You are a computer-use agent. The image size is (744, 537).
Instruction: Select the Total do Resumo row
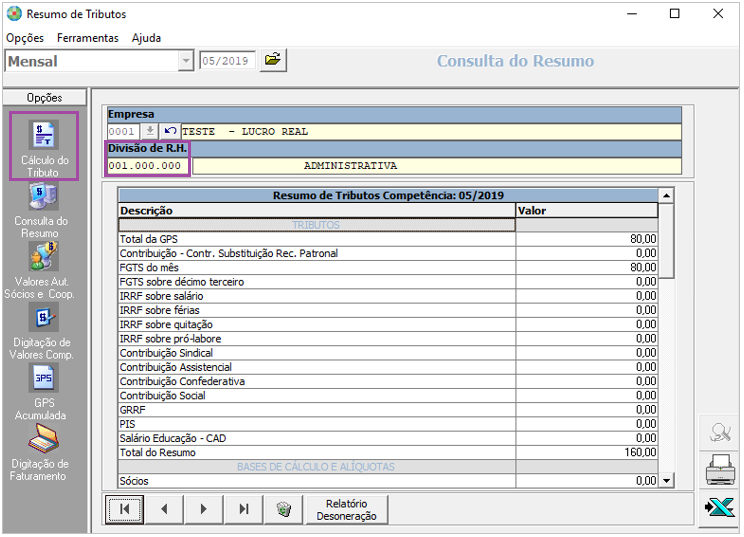[x=388, y=453]
